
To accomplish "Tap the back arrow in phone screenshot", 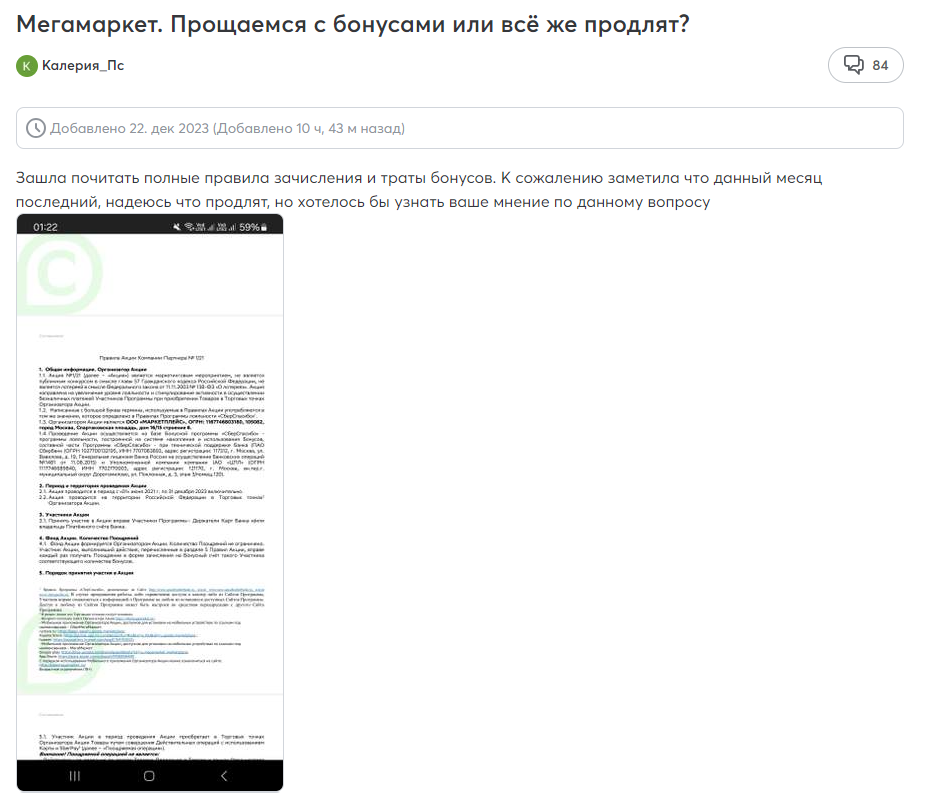I will tap(223, 776).
